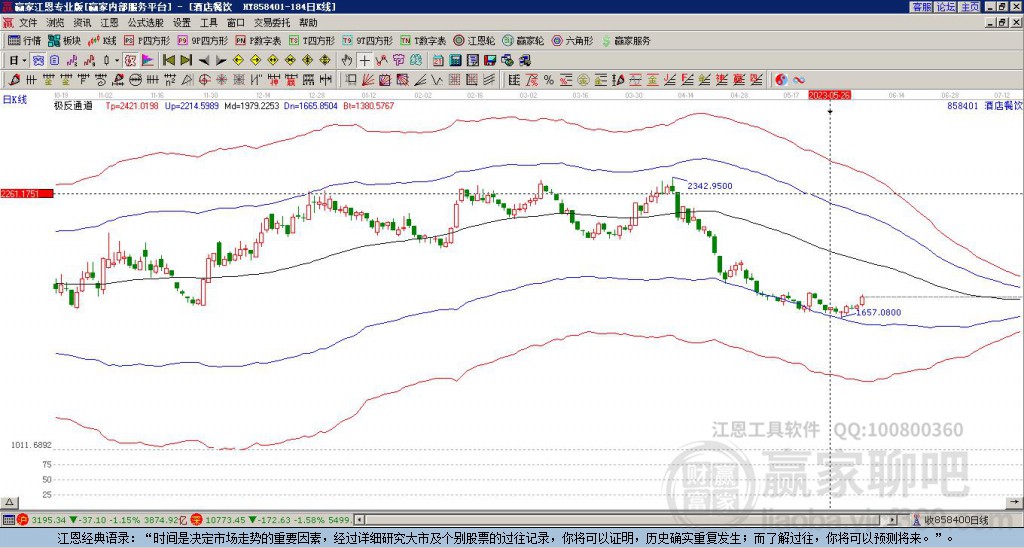Click the horizontal scrollbar right arrow
This screenshot has height=548, width=1024.
point(891,520)
